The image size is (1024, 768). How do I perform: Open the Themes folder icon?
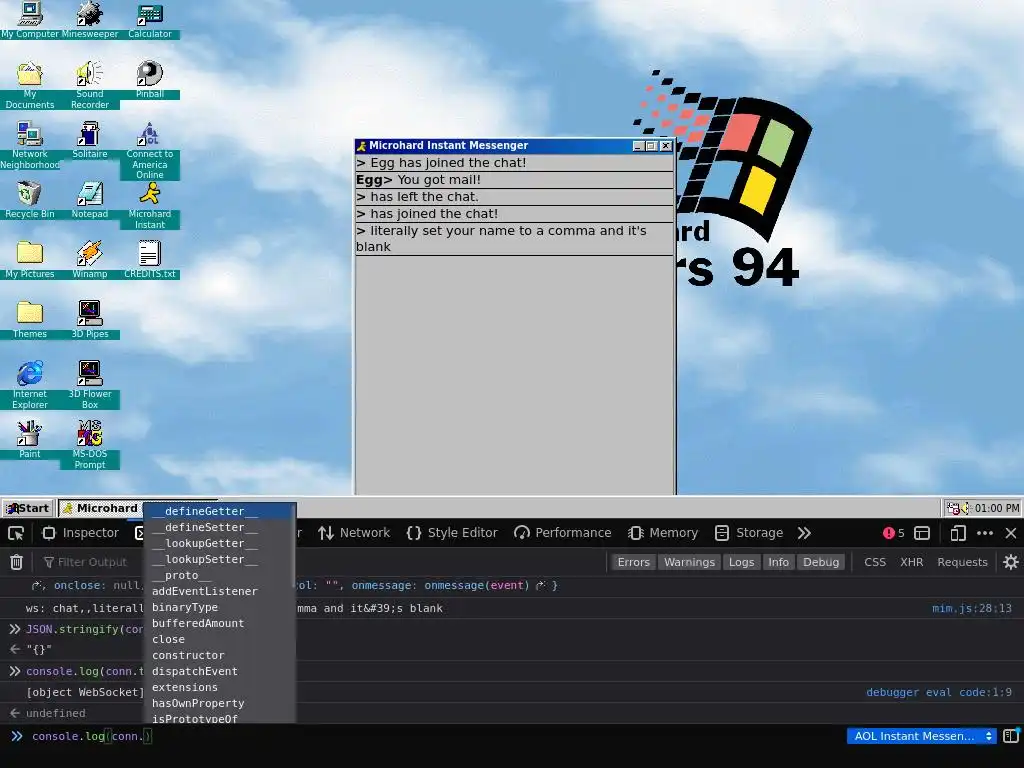pyautogui.click(x=30, y=320)
